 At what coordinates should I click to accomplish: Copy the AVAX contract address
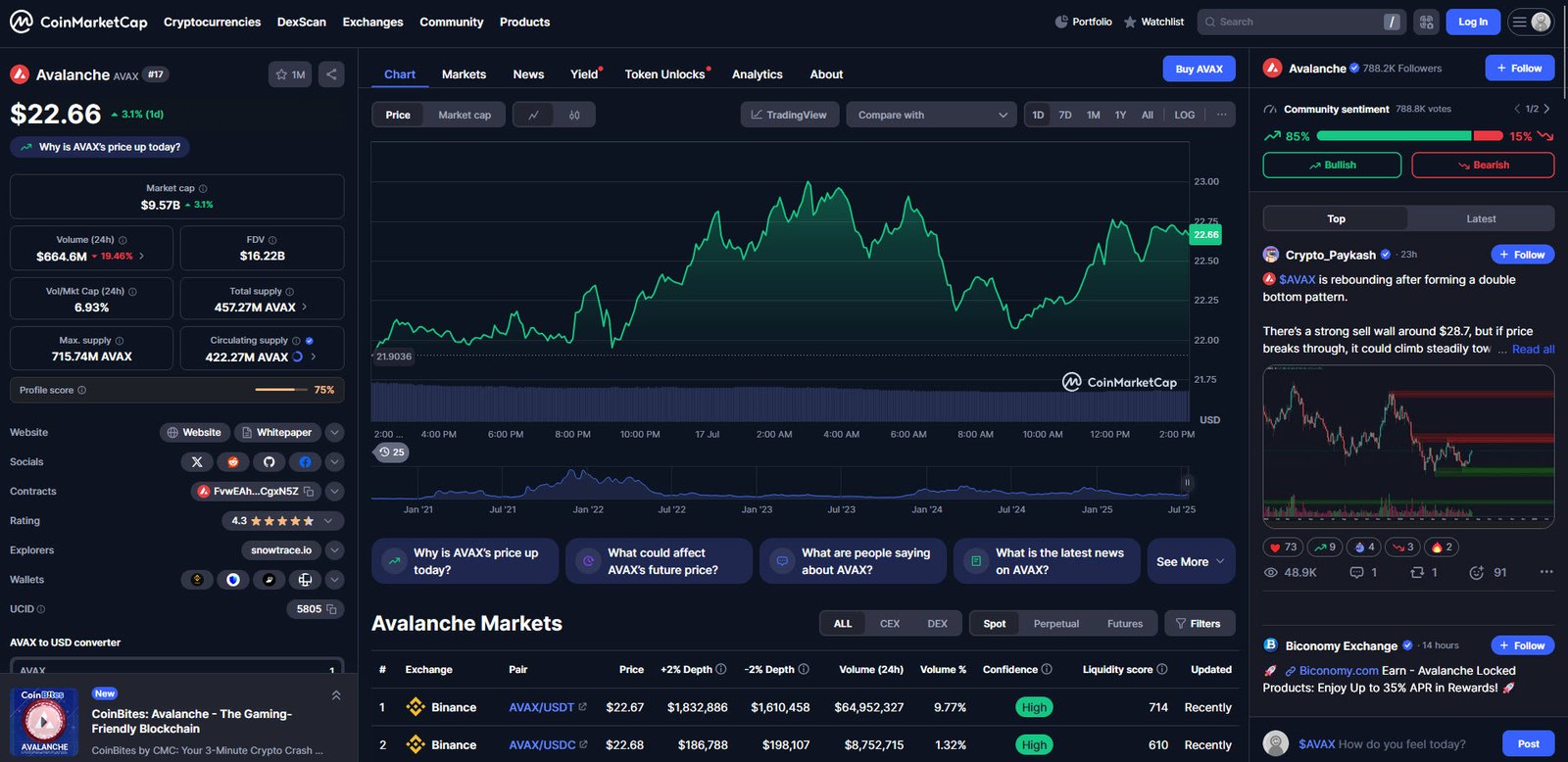[x=309, y=492]
